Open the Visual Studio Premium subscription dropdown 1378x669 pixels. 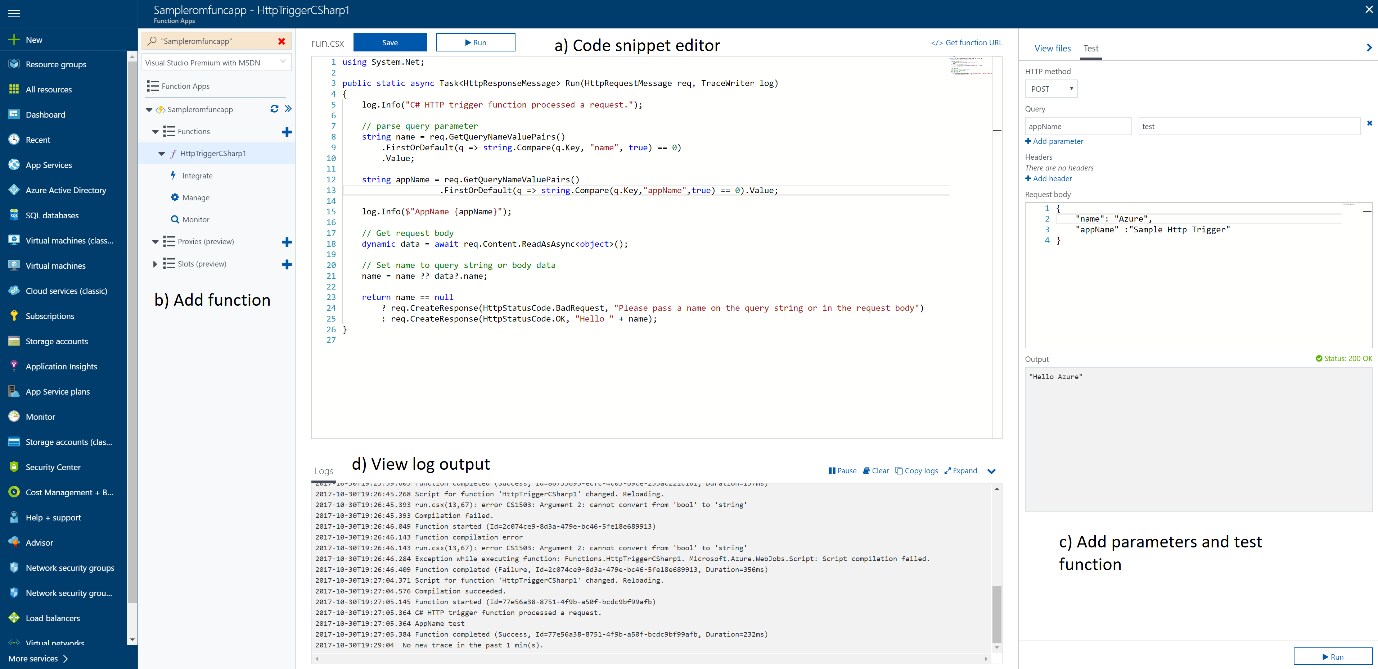point(216,62)
